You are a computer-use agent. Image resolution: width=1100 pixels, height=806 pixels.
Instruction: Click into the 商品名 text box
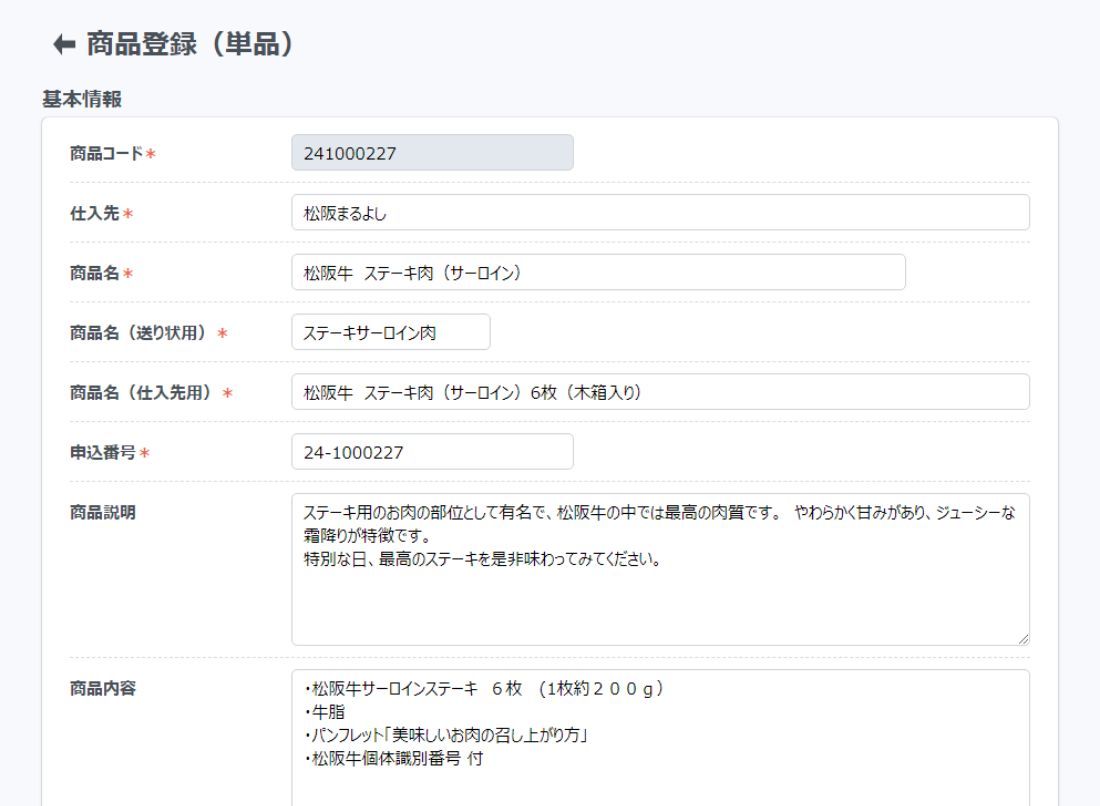(598, 272)
